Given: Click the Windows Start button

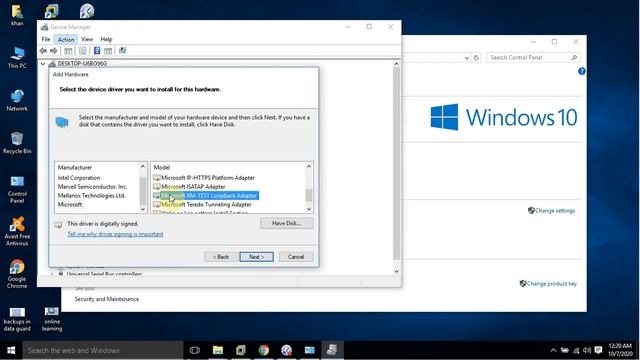Looking at the screenshot, I should tap(11, 350).
